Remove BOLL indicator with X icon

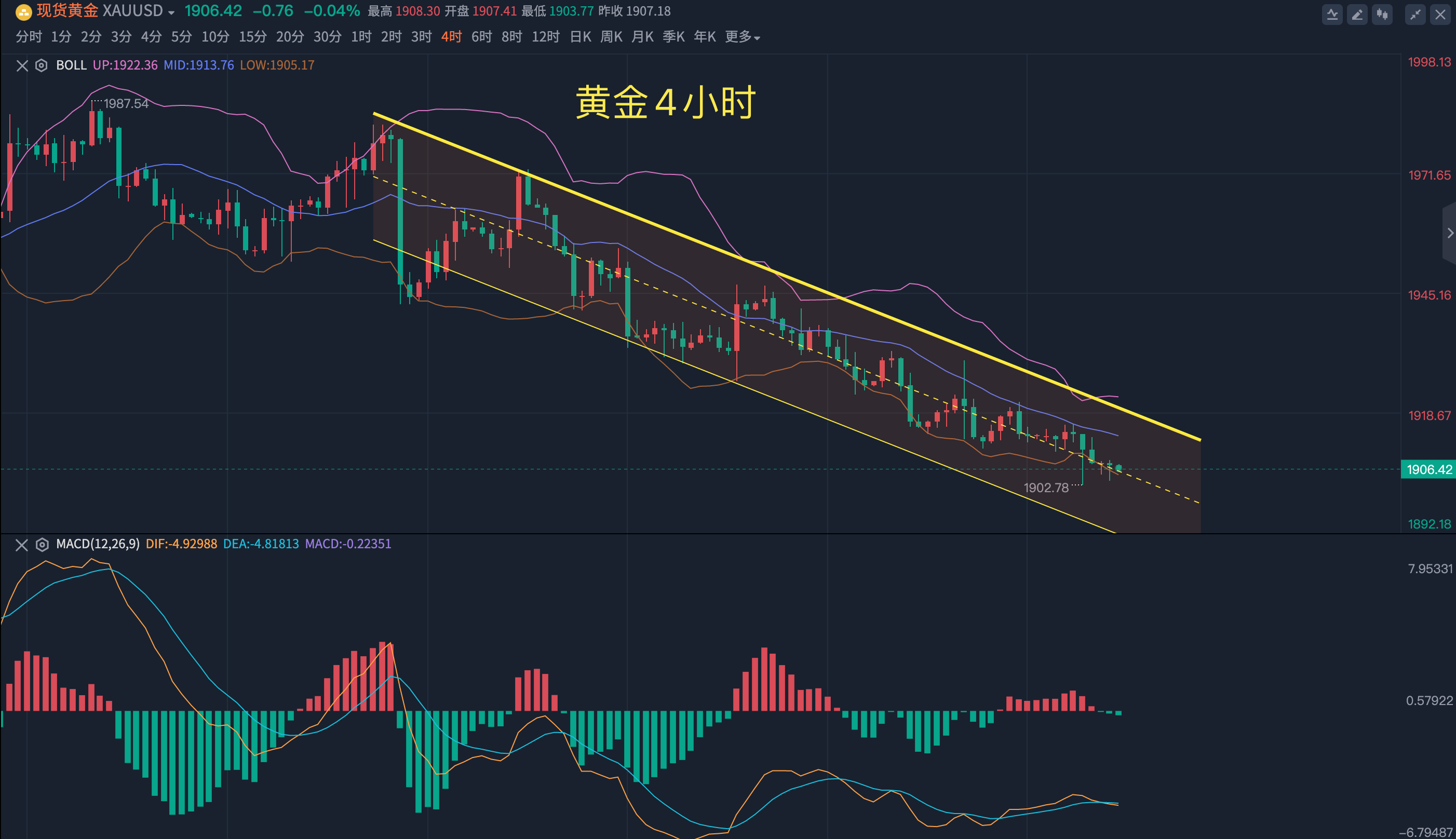[x=22, y=66]
